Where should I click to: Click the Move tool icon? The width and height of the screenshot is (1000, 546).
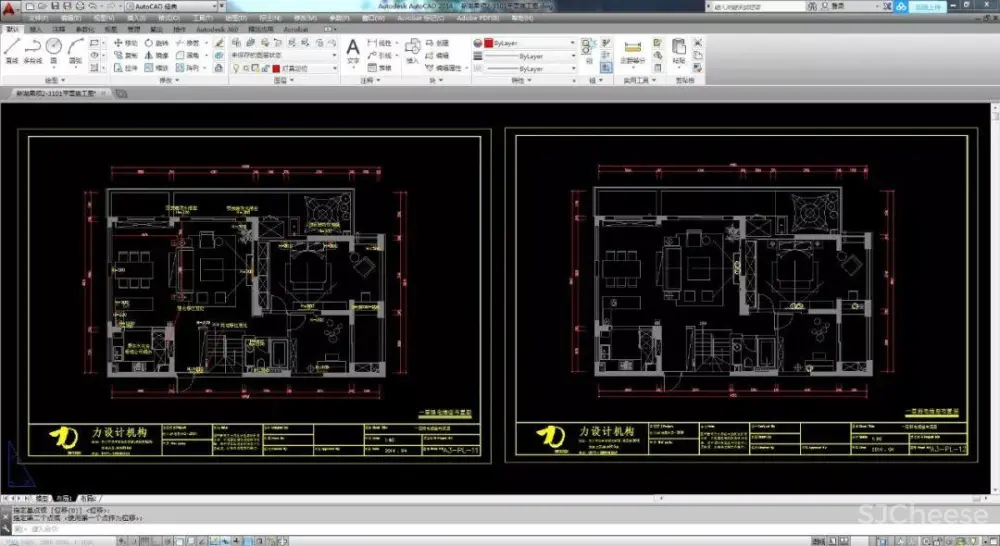tap(119, 44)
